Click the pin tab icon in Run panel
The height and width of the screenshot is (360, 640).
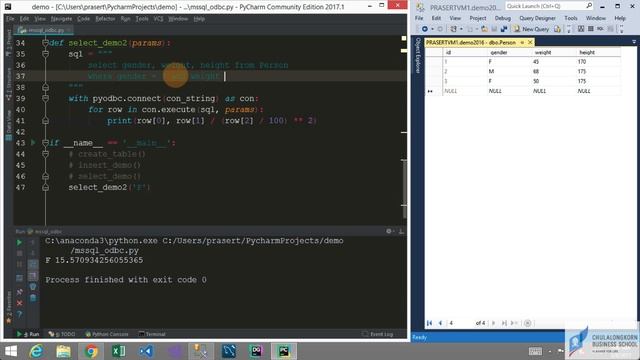(x=19, y=292)
